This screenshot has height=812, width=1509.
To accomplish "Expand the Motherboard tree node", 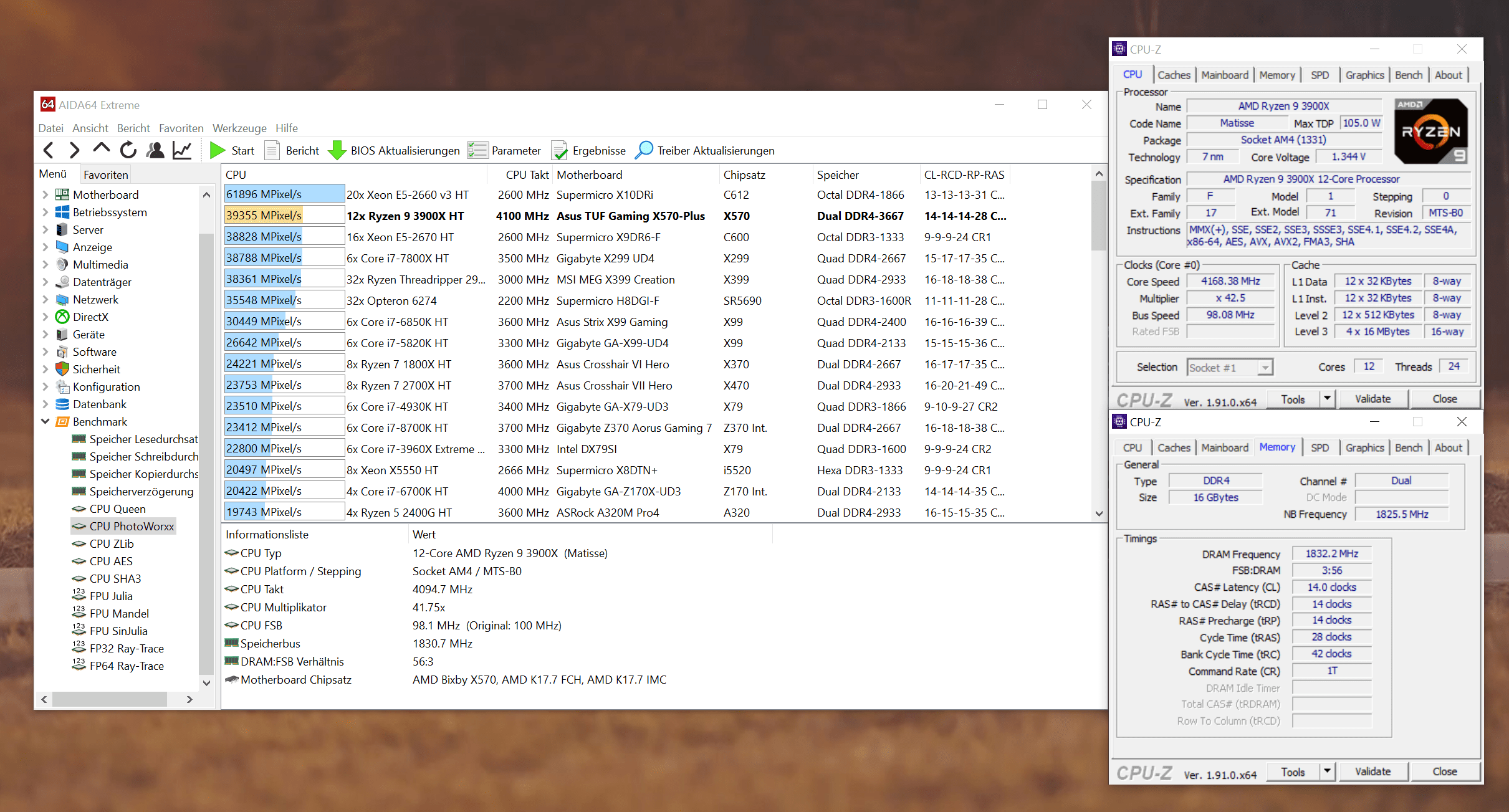I will point(45,194).
